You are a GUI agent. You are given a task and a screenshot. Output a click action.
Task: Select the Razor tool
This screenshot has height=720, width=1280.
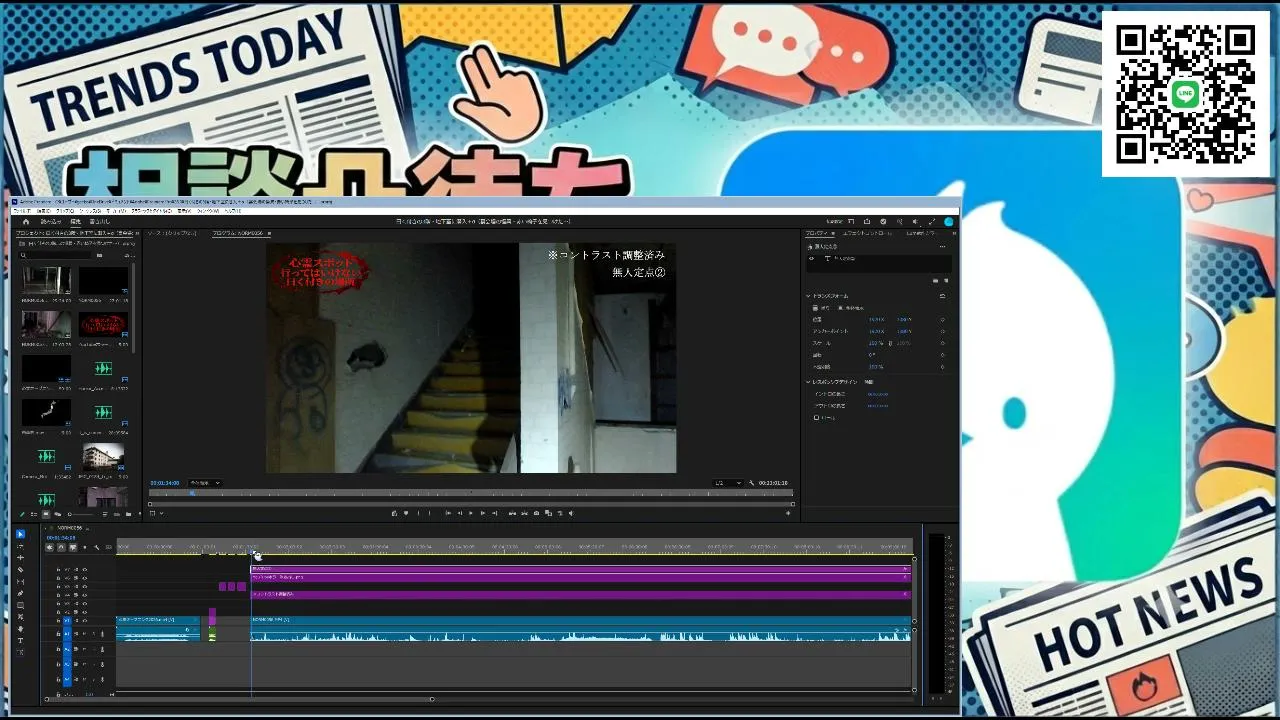tap(20, 570)
